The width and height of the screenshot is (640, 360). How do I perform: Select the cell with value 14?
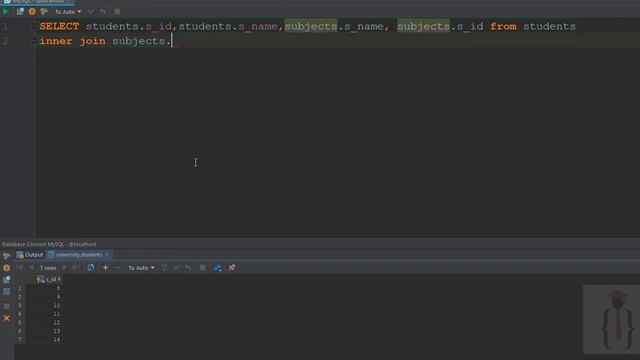[x=43, y=340]
